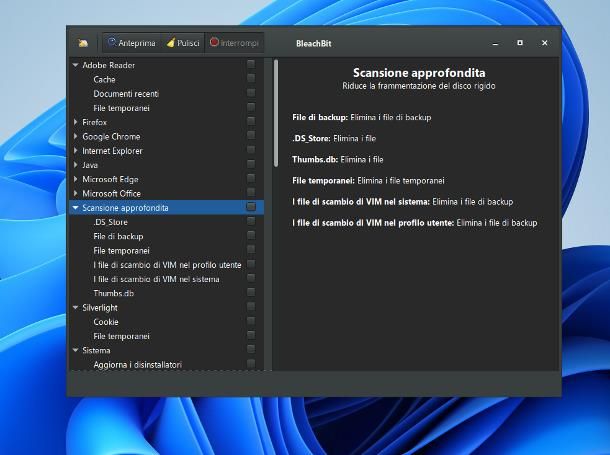
Task: Click the Scansione approfondita heading
Action: pos(419,73)
